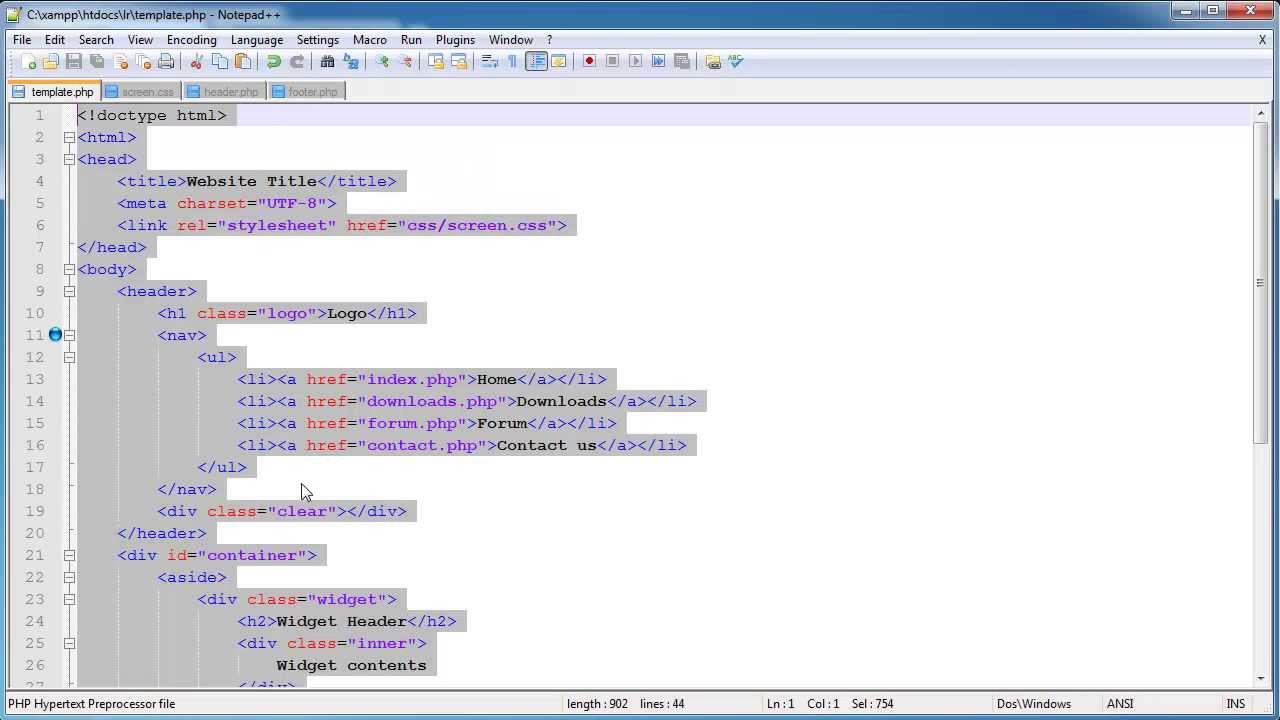Viewport: 1280px width, 720px height.
Task: Click the macro Playback icon
Action: (635, 61)
